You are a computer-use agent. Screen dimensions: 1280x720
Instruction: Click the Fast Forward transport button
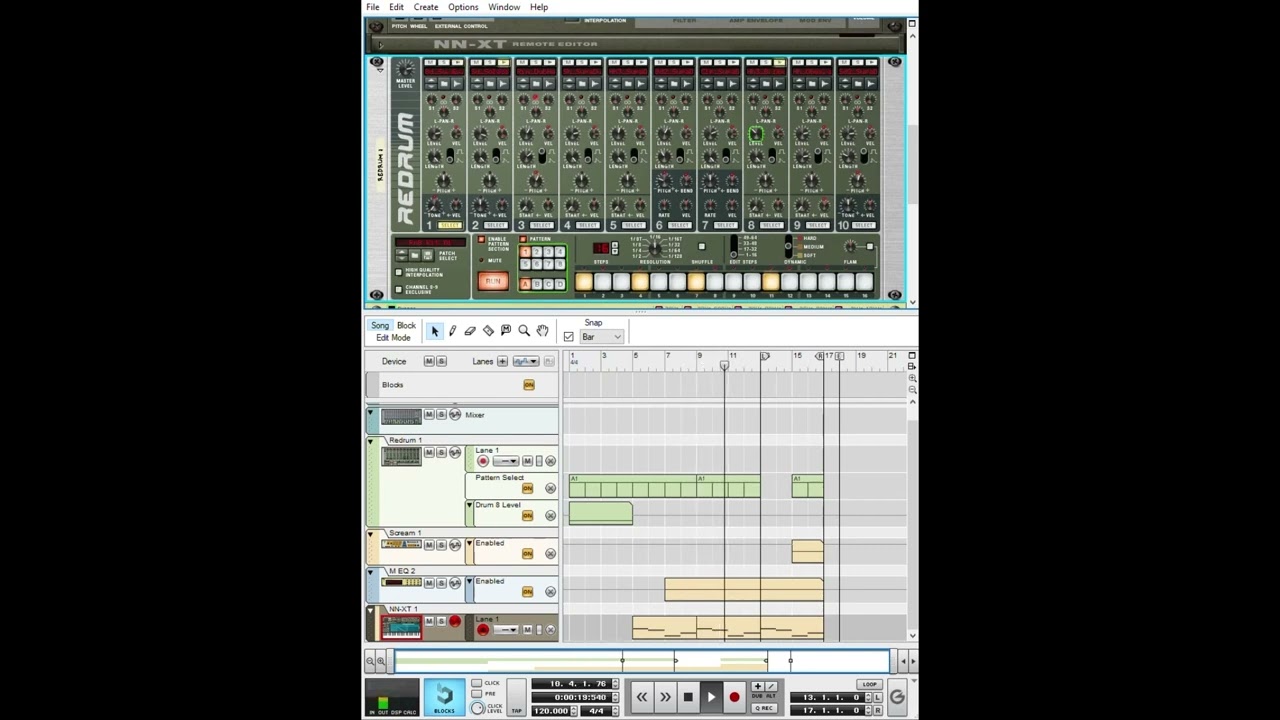(x=665, y=697)
